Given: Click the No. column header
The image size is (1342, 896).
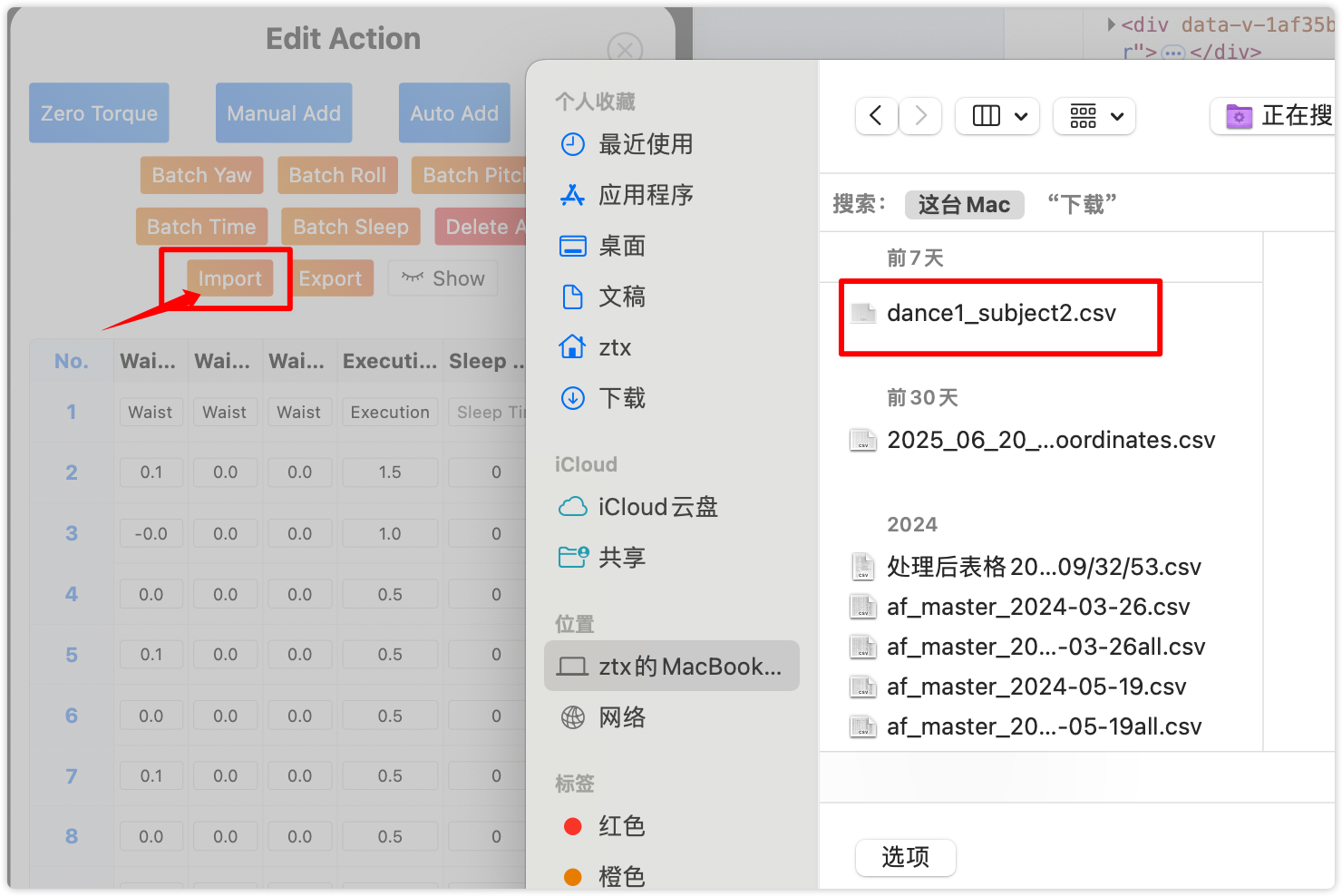Looking at the screenshot, I should coord(72,361).
